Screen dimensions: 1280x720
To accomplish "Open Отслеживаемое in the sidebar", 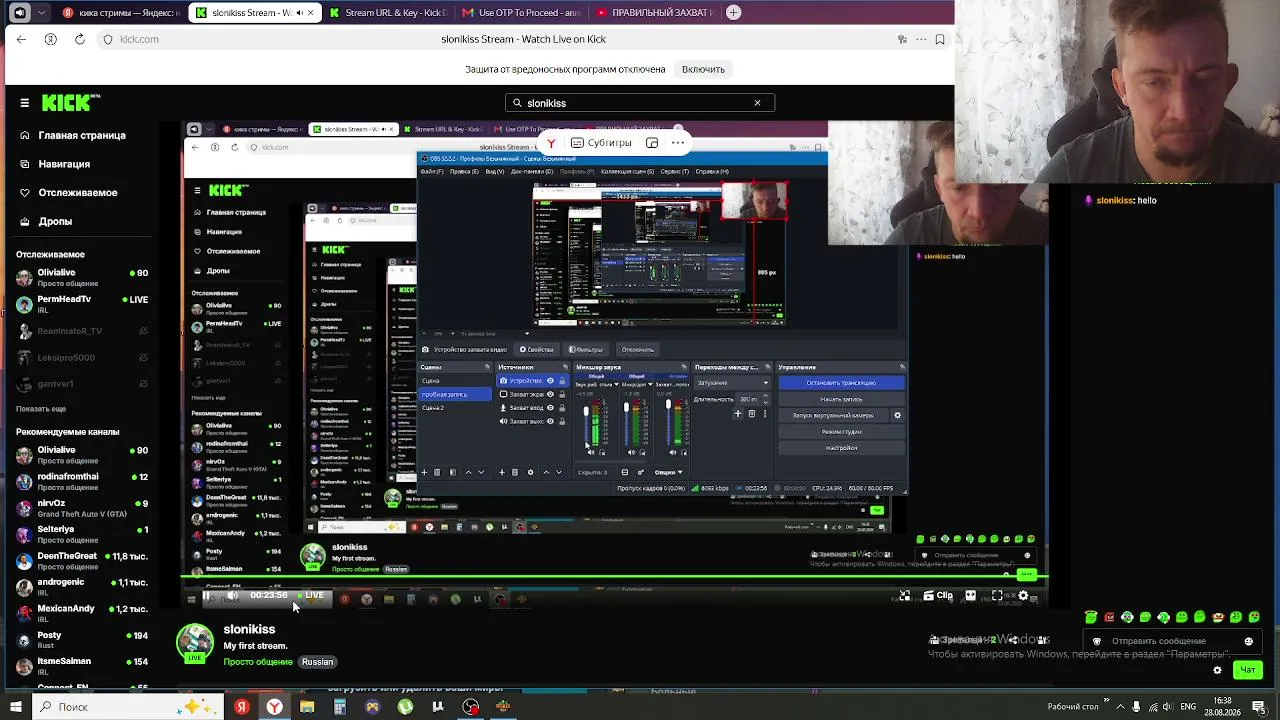I will pyautogui.click(x=69, y=193).
